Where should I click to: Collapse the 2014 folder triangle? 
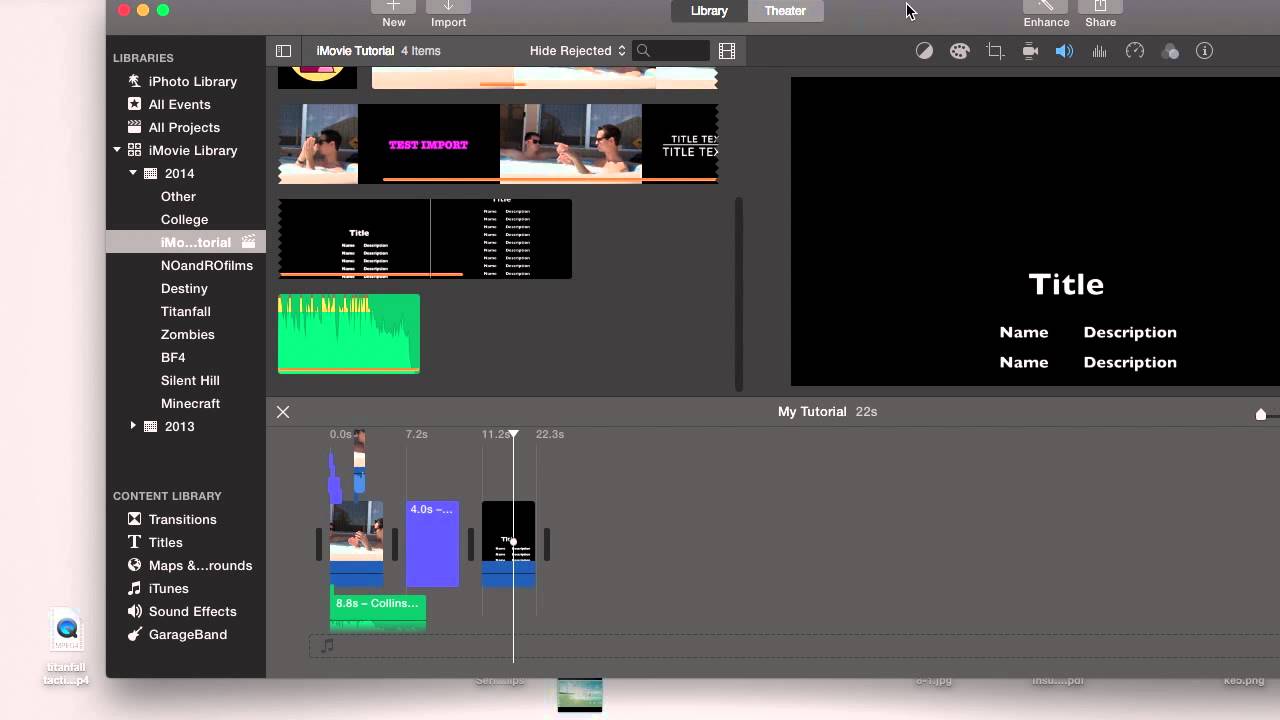click(x=133, y=173)
